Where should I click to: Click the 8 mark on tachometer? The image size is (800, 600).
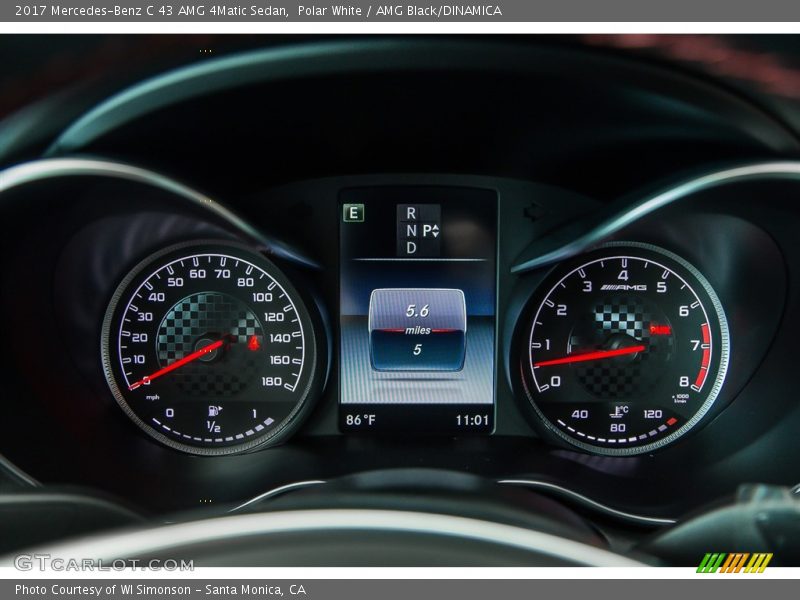pyautogui.click(x=684, y=381)
